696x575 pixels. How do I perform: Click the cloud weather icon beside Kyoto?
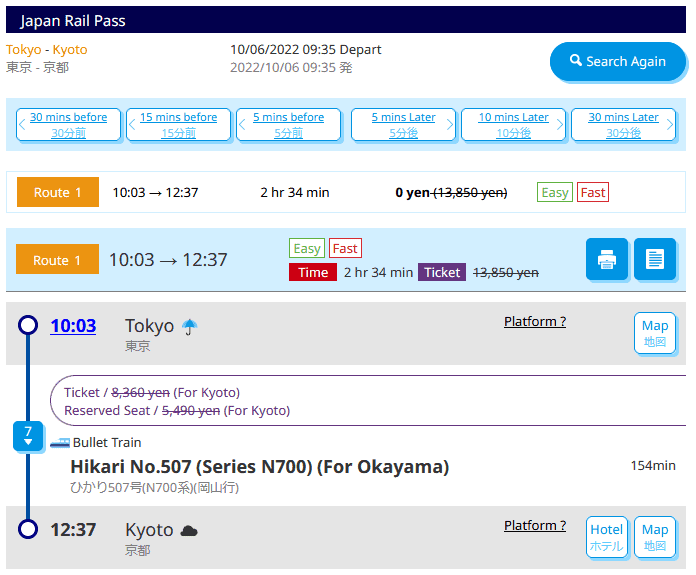[189, 530]
